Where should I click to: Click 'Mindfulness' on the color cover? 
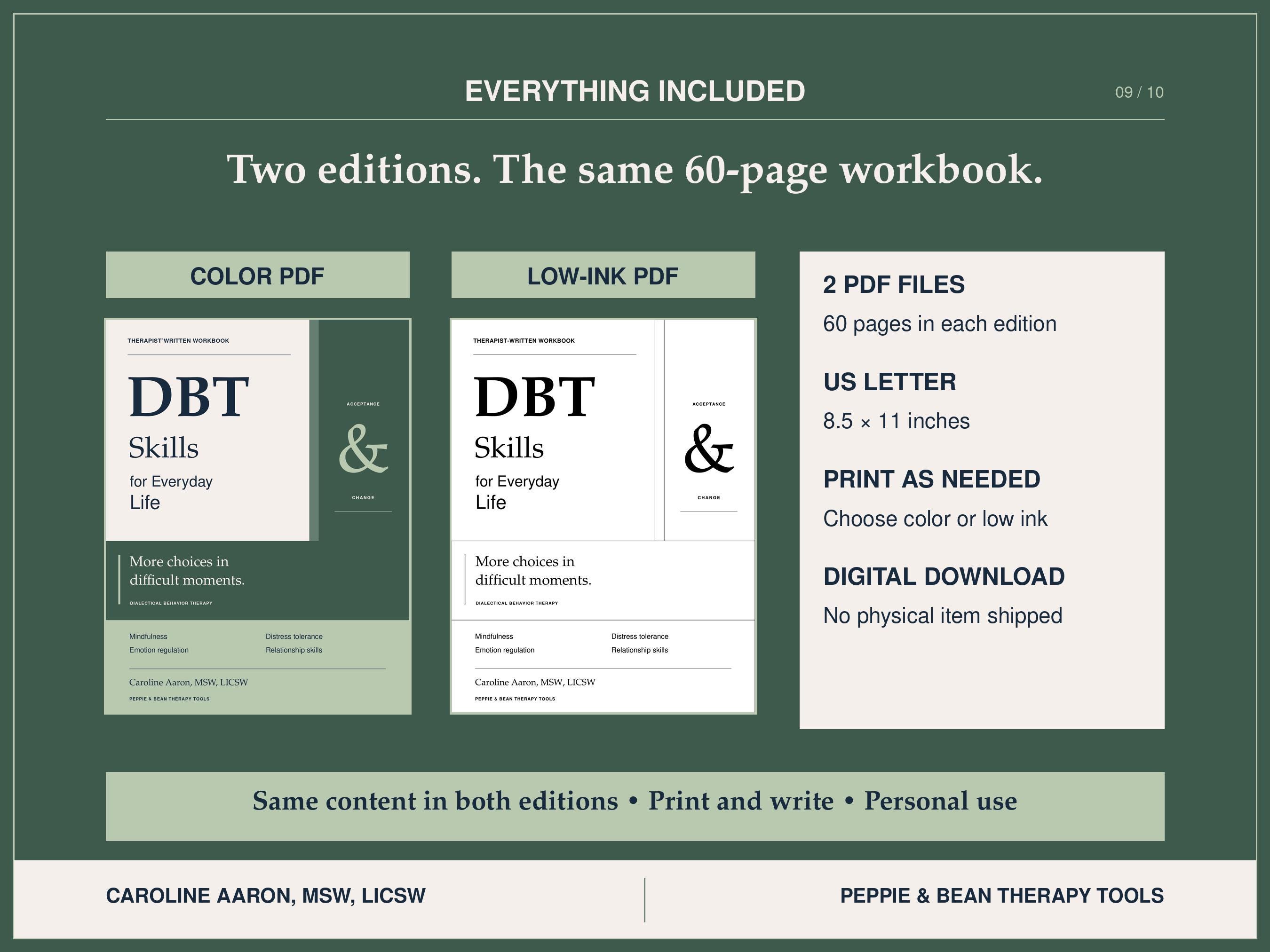(x=148, y=637)
